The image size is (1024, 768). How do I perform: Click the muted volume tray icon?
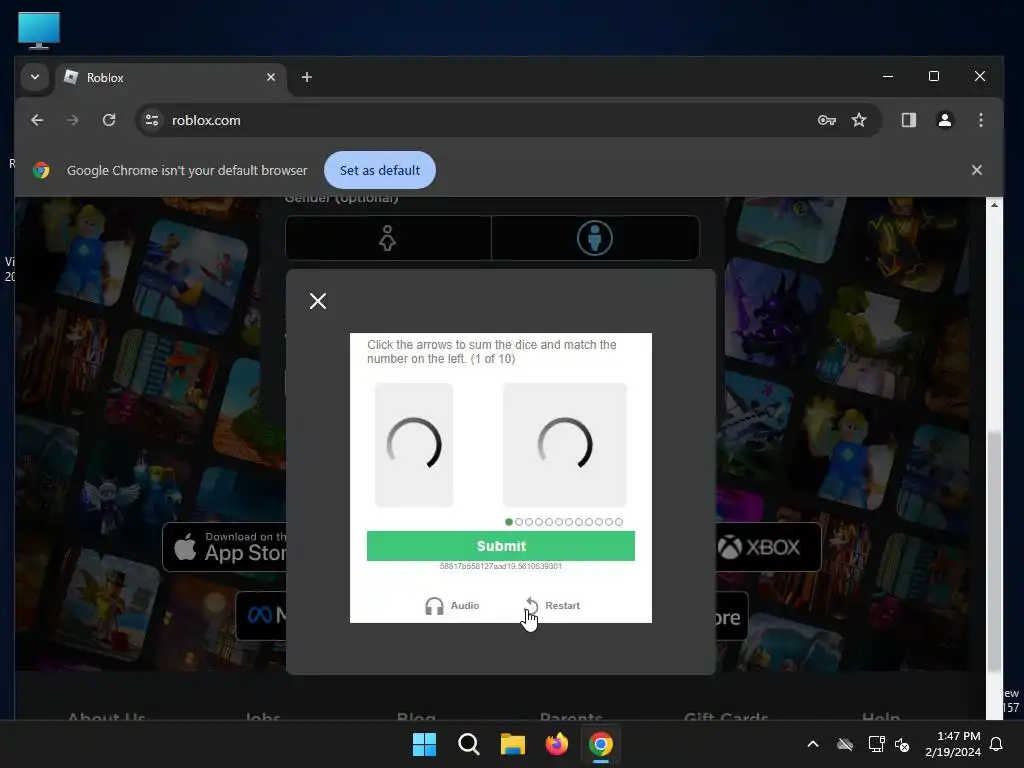902,744
